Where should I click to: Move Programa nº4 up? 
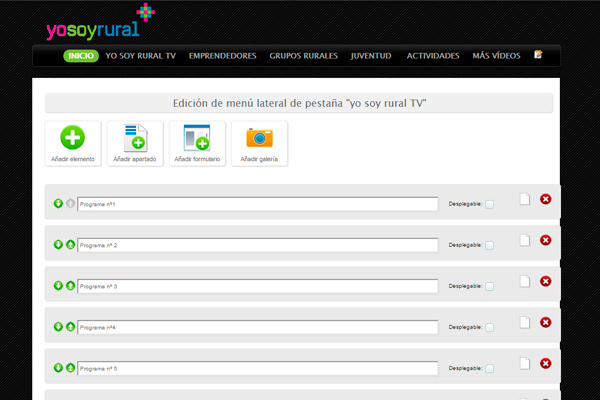70,327
